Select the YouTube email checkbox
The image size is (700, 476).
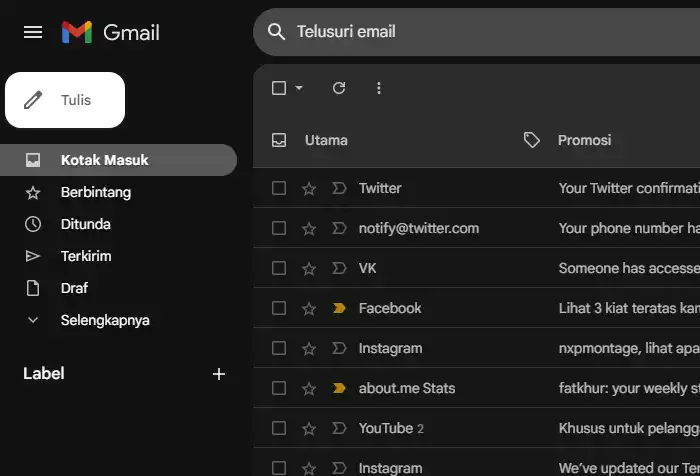click(279, 428)
